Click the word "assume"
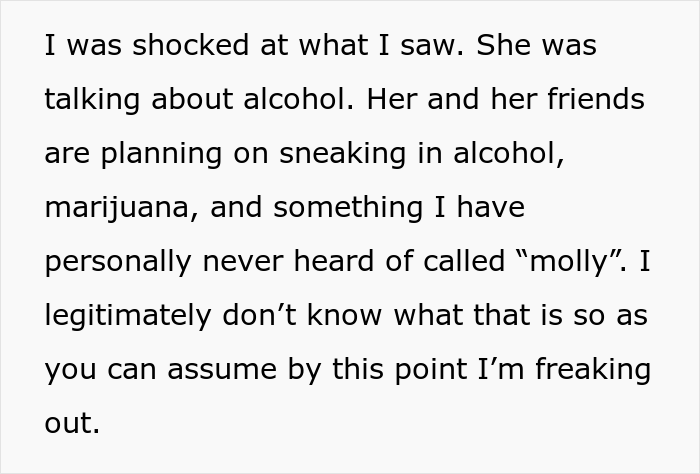700x474 pixels. click(x=222, y=370)
